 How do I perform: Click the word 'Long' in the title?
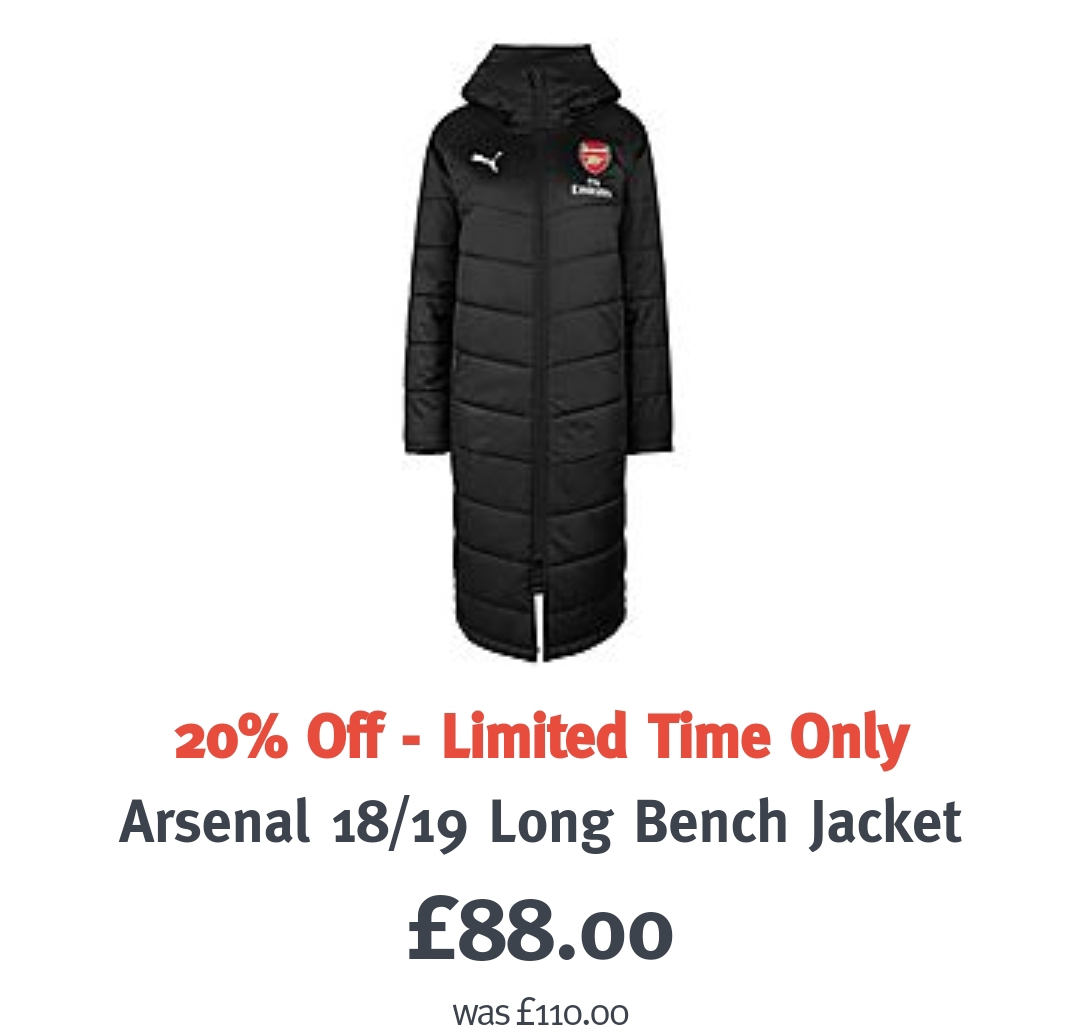550,825
